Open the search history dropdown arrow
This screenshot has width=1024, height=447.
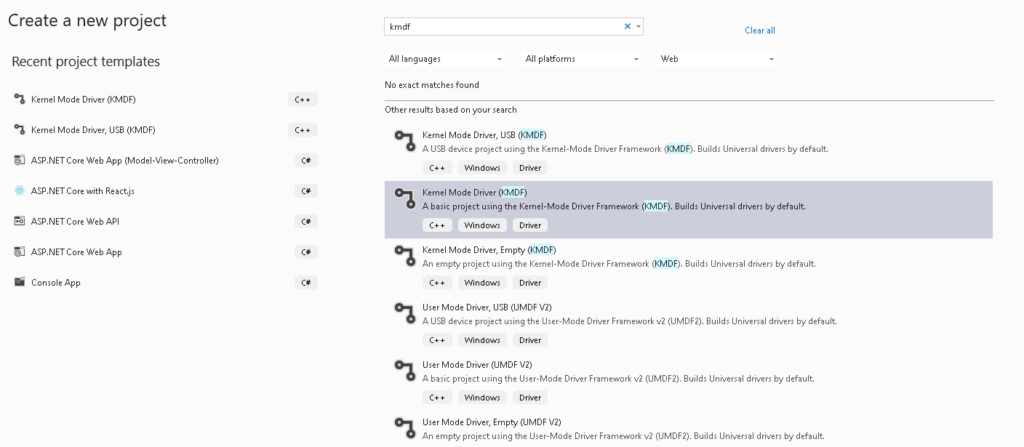(x=639, y=27)
